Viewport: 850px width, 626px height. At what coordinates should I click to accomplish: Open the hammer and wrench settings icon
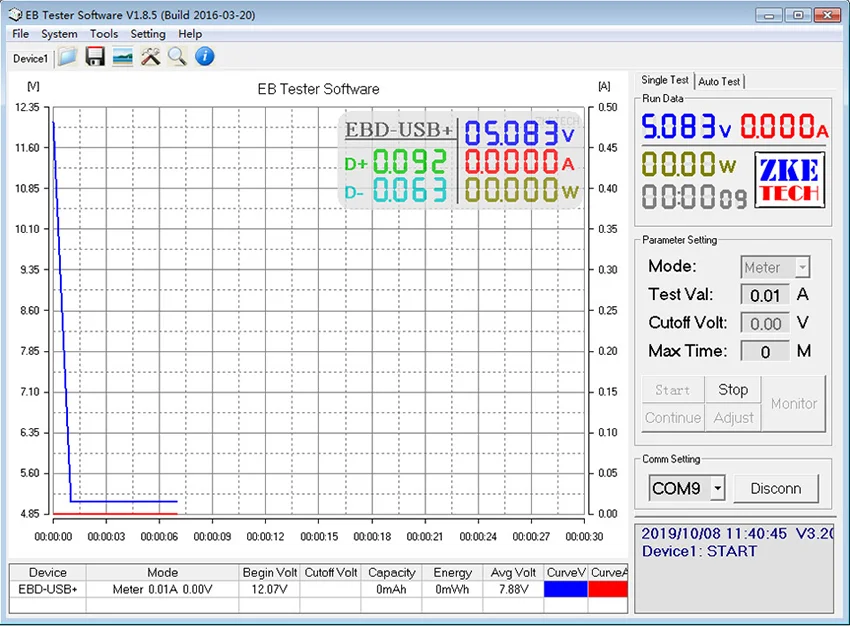(x=150, y=57)
